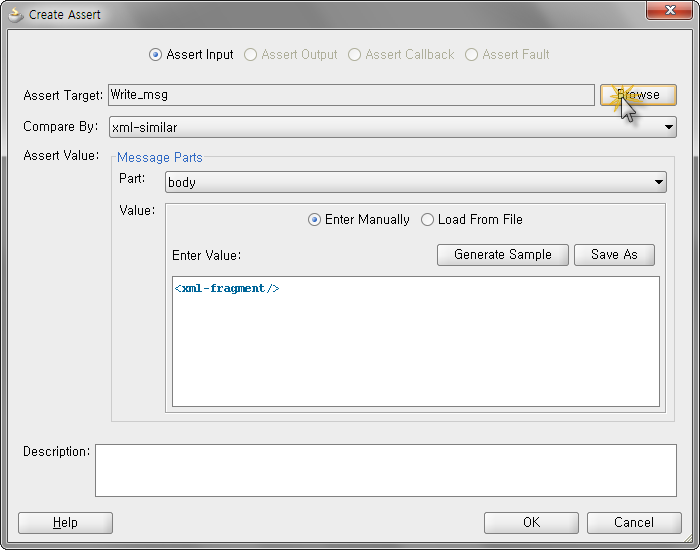Cancel the Create Assert dialog
The width and height of the screenshot is (700, 550).
pos(634,523)
